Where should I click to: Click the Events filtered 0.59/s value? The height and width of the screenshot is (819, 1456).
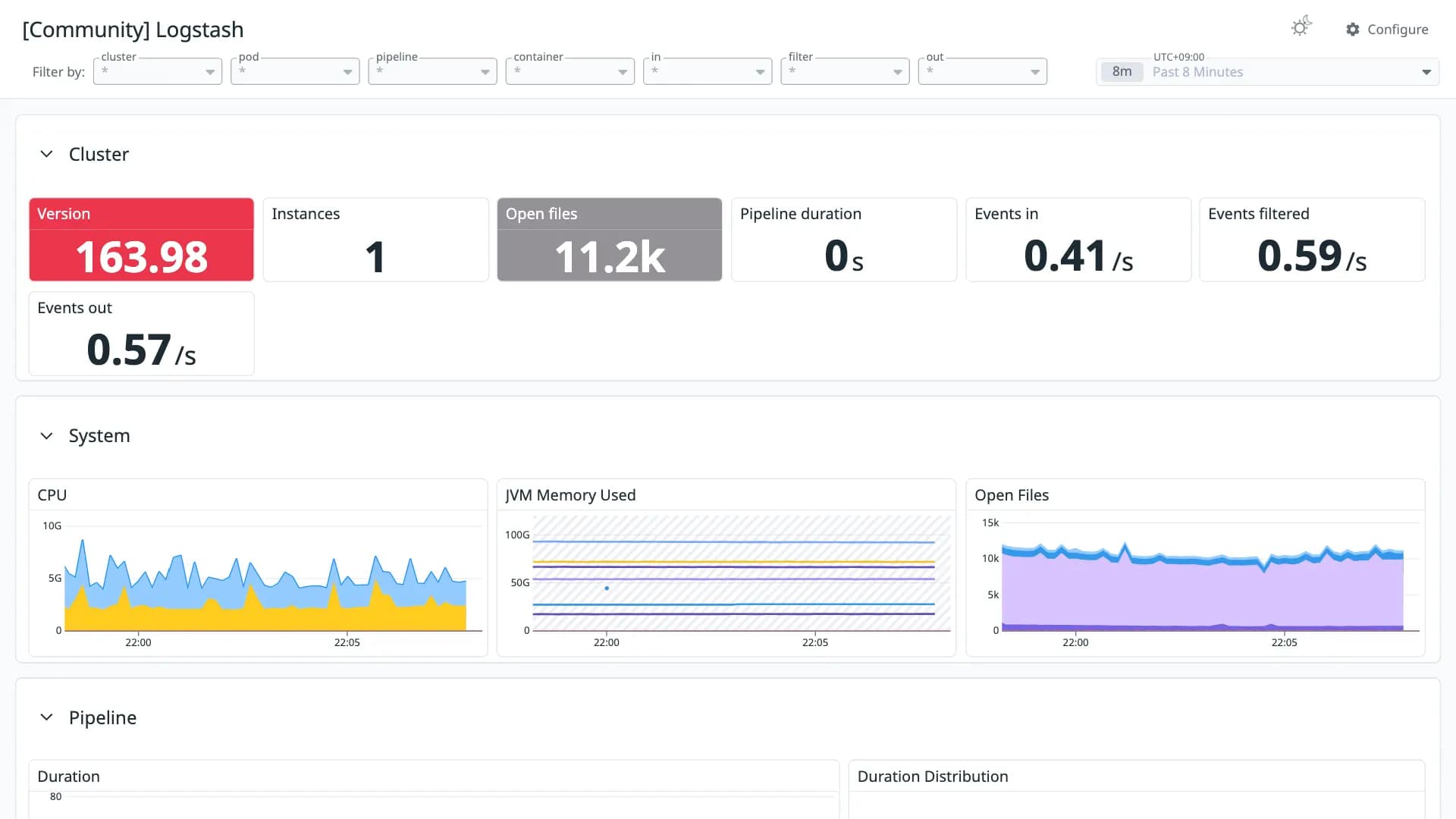[1312, 256]
